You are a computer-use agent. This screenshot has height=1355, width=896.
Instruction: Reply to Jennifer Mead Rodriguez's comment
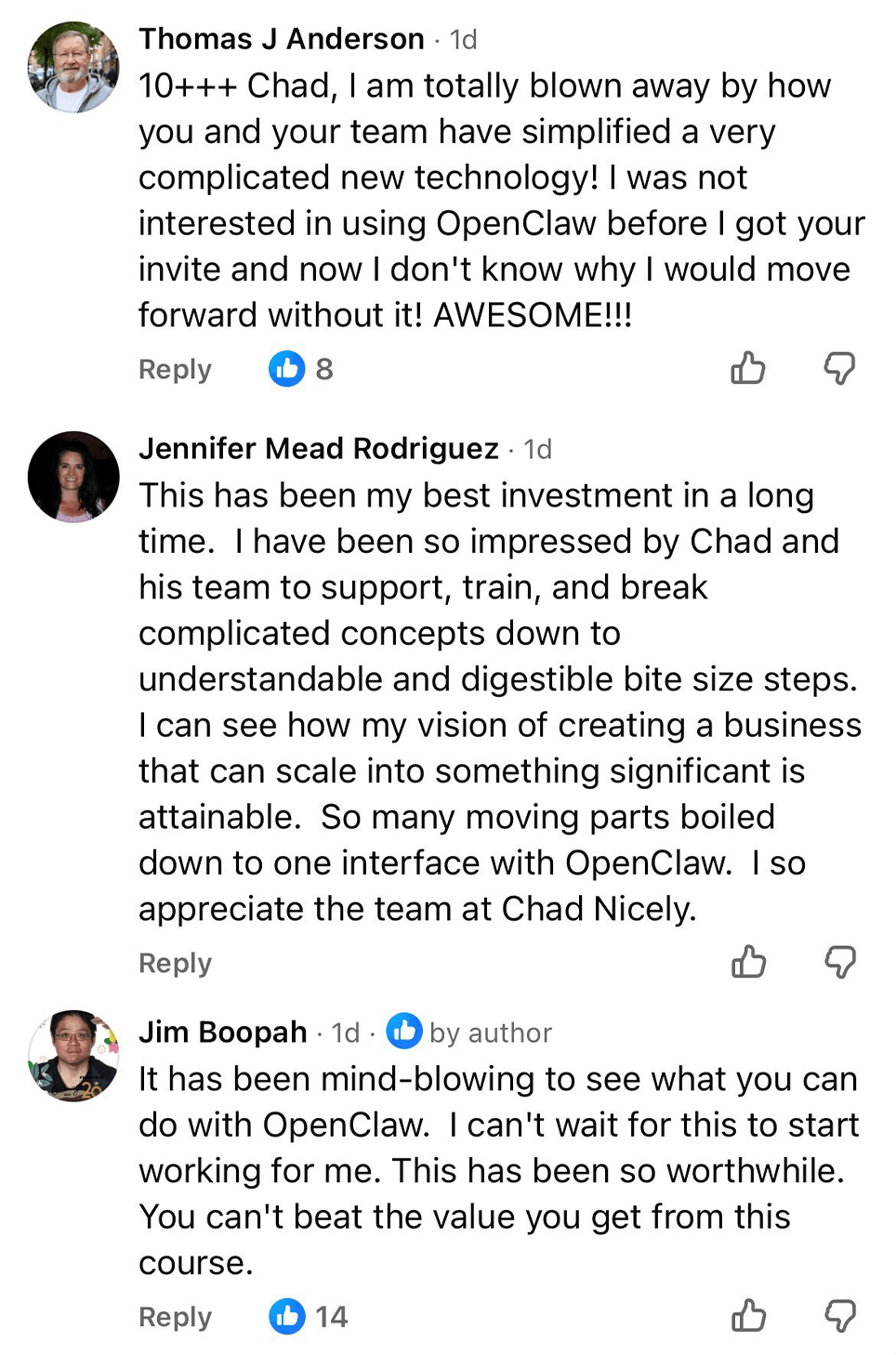point(175,963)
